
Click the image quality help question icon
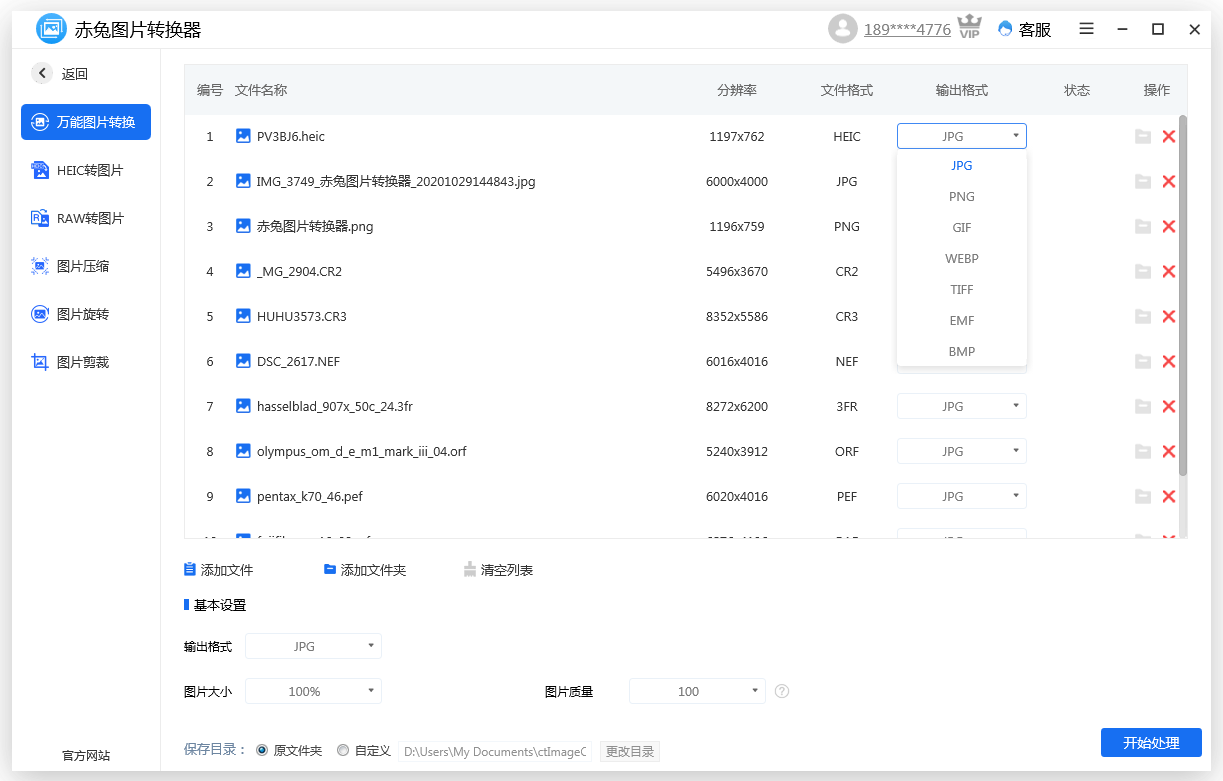[x=782, y=691]
